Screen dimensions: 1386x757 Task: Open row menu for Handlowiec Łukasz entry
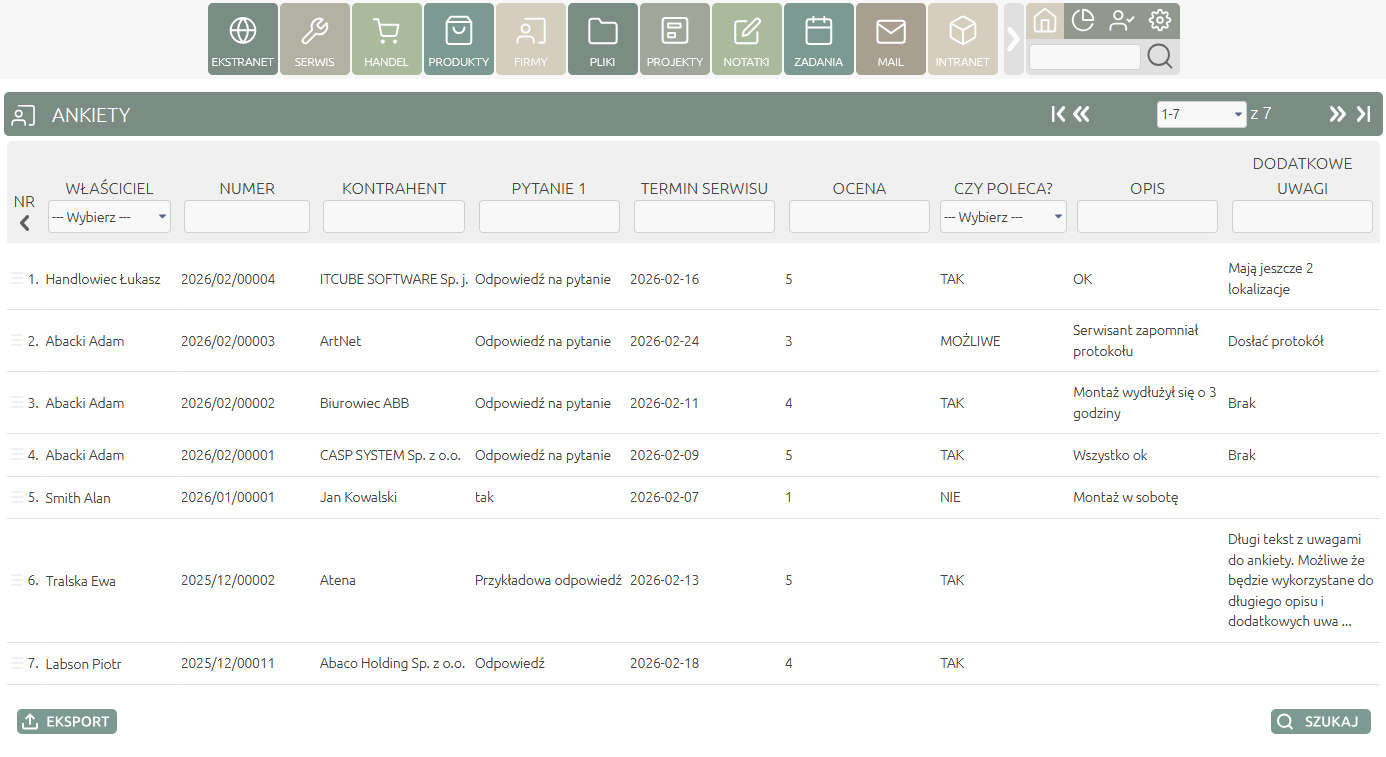pyautogui.click(x=16, y=278)
